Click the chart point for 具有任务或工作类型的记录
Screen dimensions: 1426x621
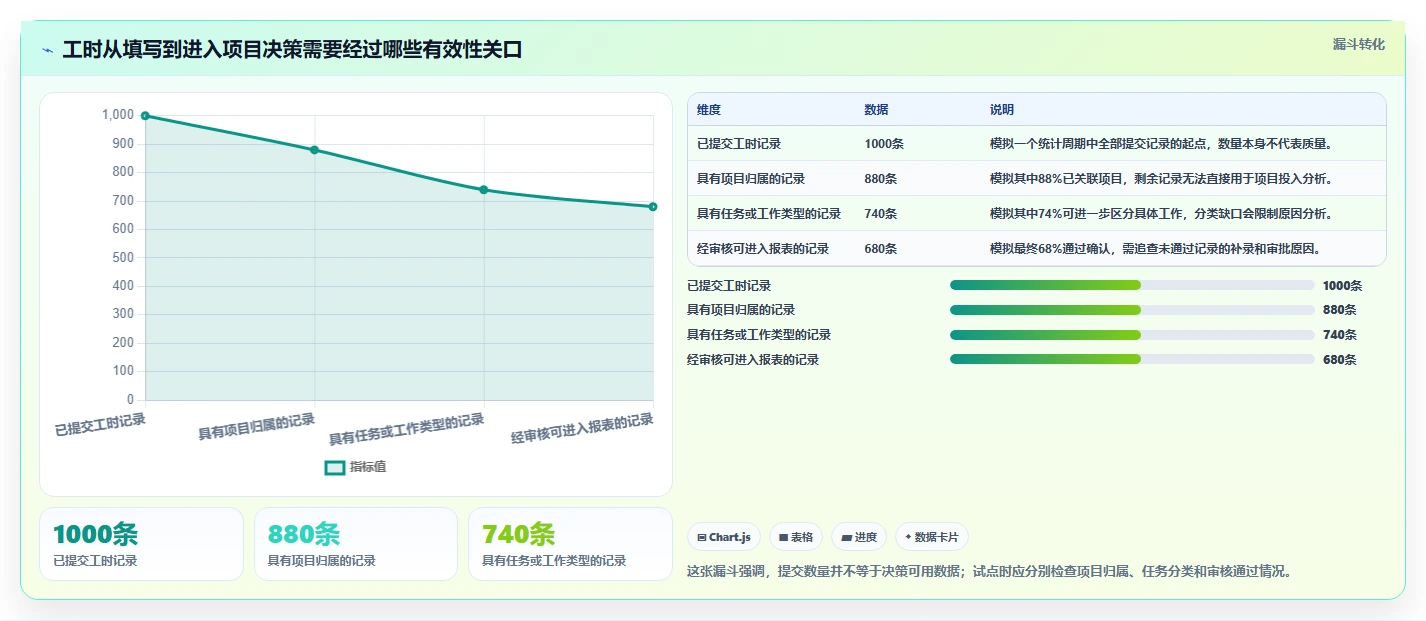[x=484, y=190]
